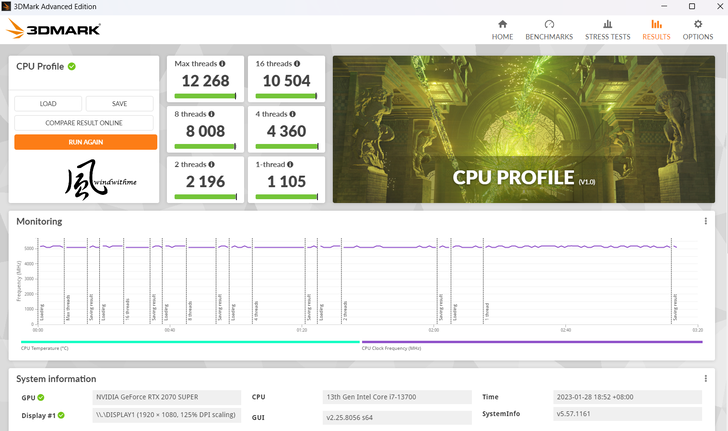Click info icon beside 1-thread
Image resolution: width=728 pixels, height=431 pixels.
(290, 164)
